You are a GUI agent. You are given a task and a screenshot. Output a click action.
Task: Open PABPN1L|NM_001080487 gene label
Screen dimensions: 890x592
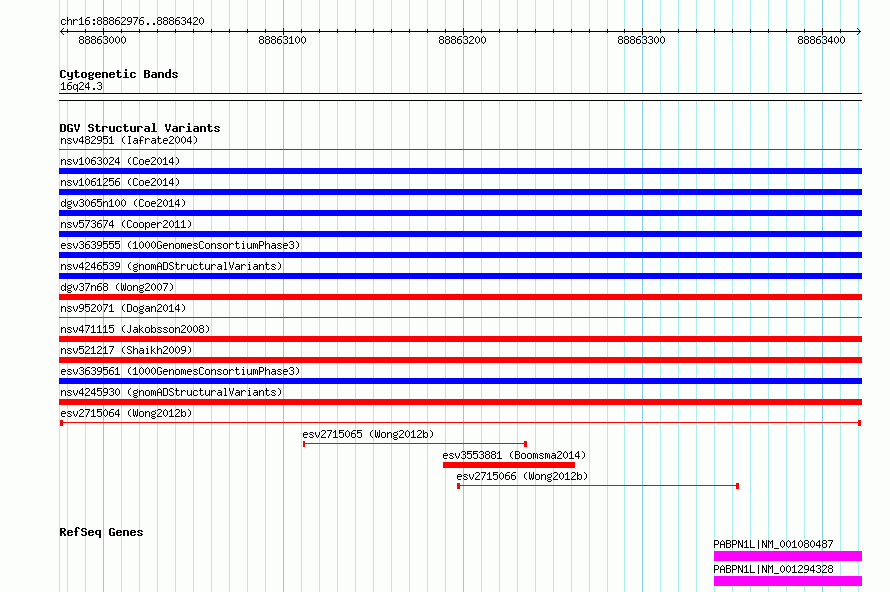click(773, 544)
